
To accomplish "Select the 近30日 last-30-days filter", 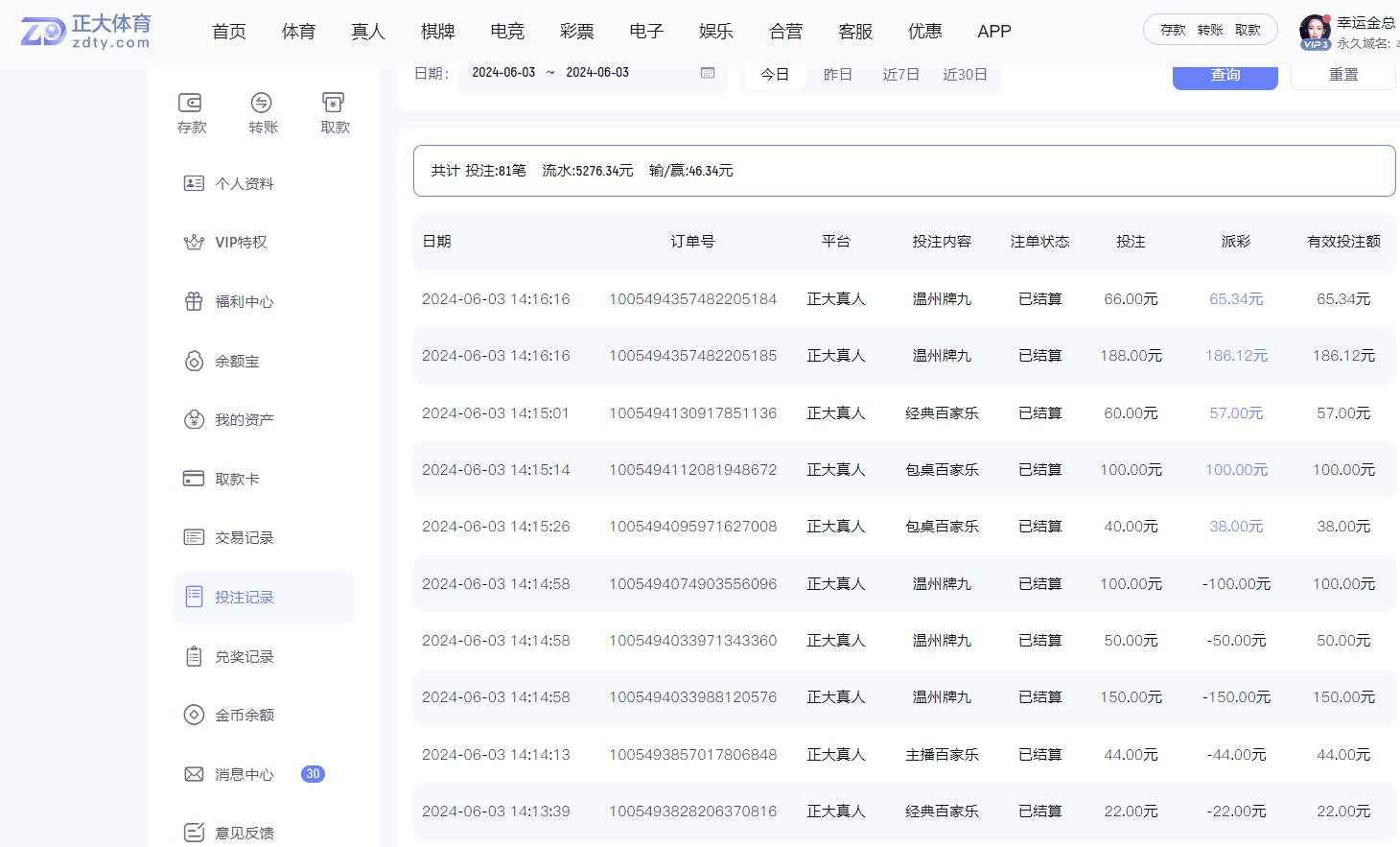I will tap(966, 74).
